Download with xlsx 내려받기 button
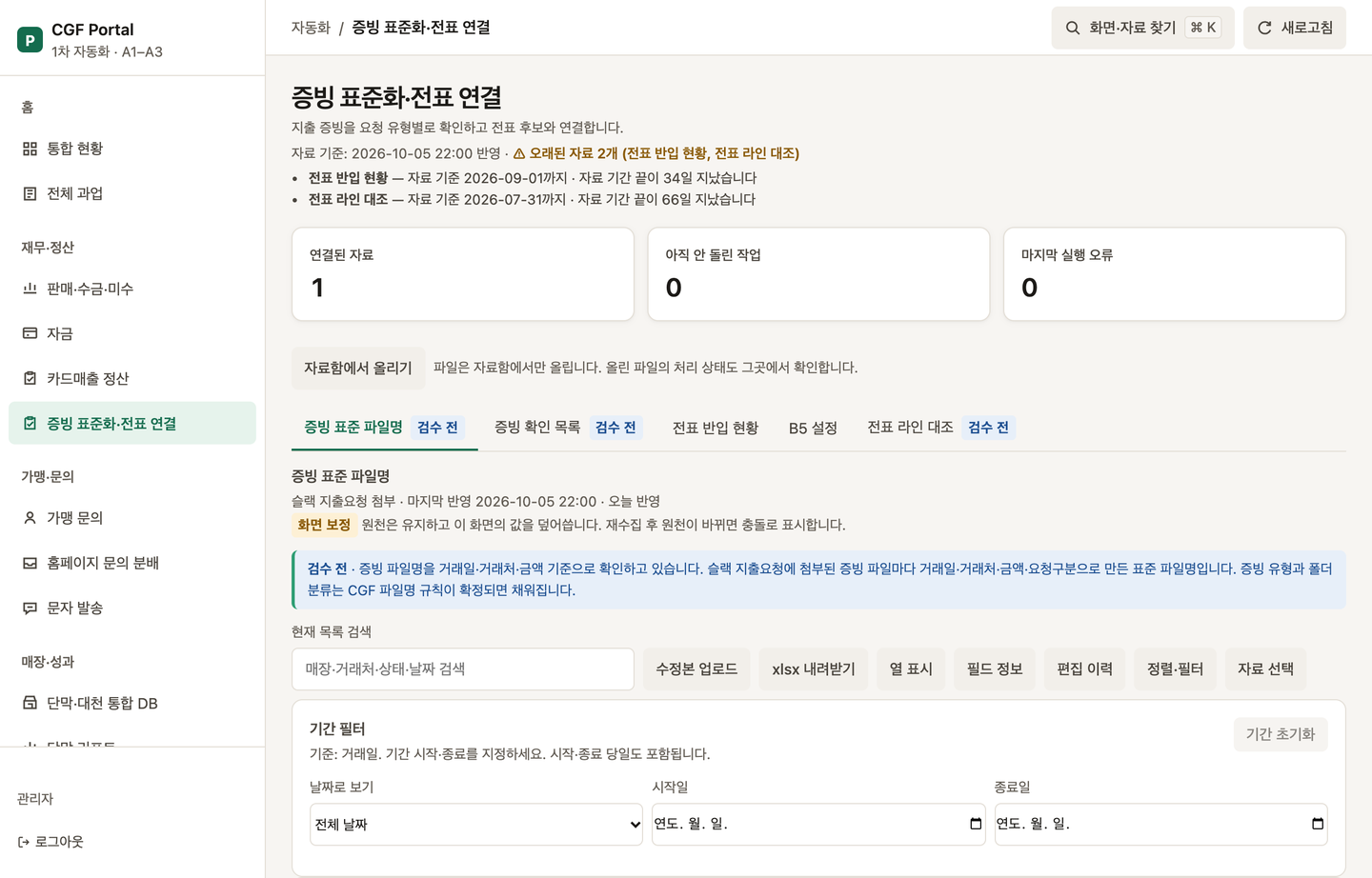 click(x=814, y=668)
